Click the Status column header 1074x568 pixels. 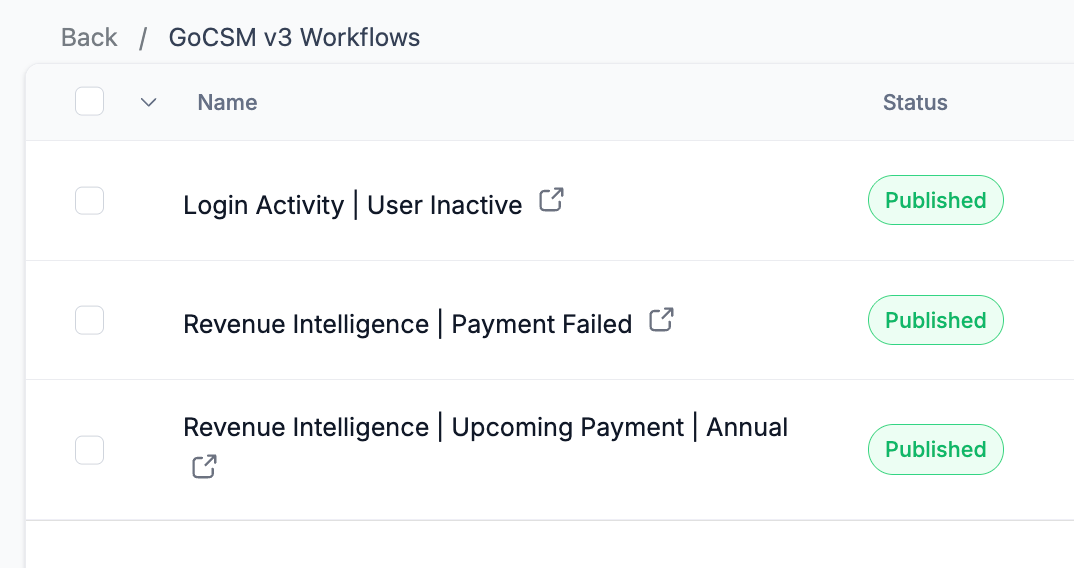pos(915,102)
